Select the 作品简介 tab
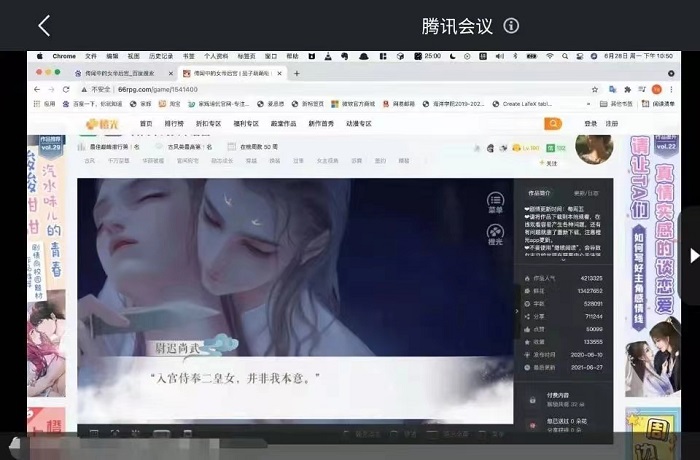Viewport: 700px width, 460px height. 539,193
